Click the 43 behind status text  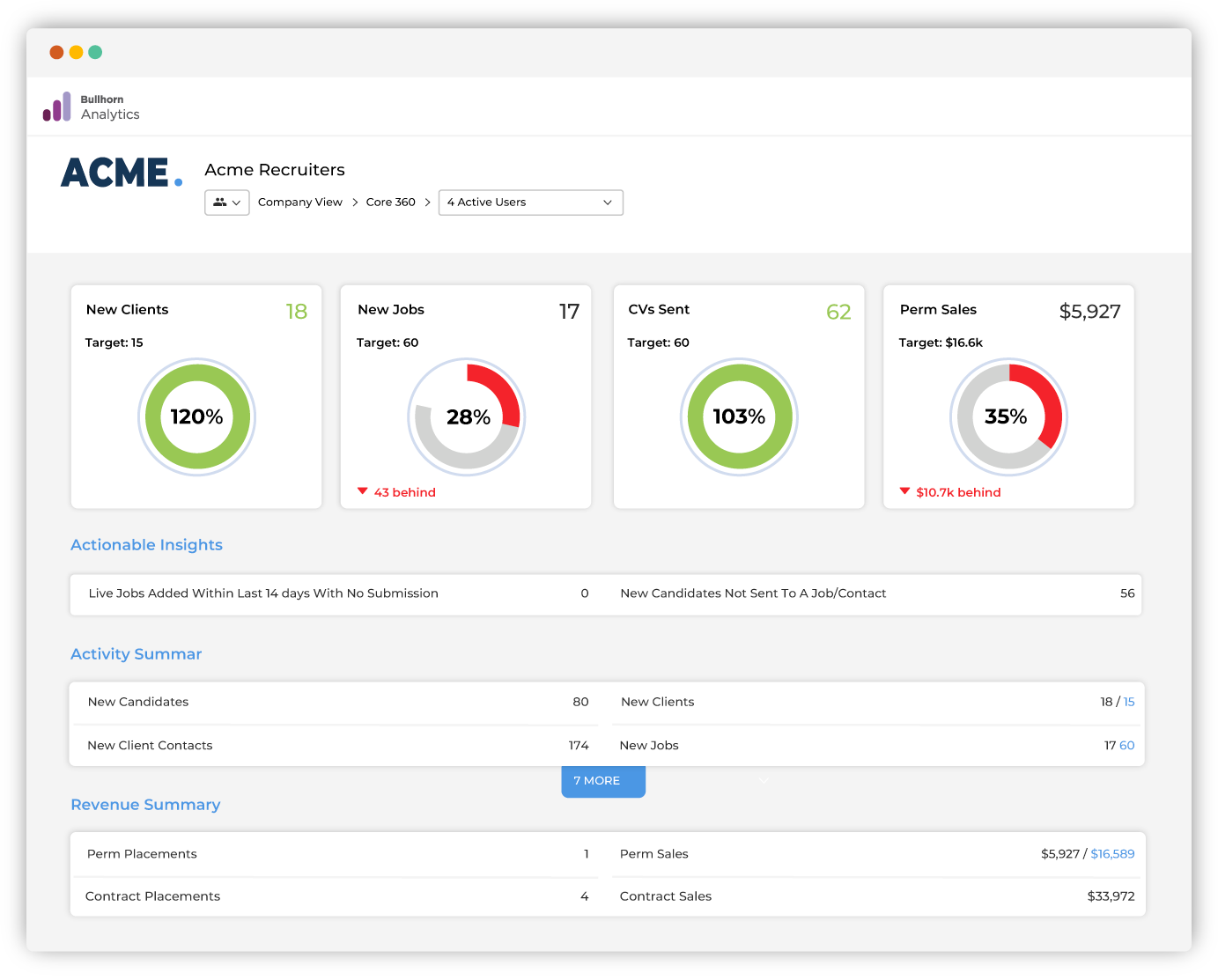tap(405, 492)
